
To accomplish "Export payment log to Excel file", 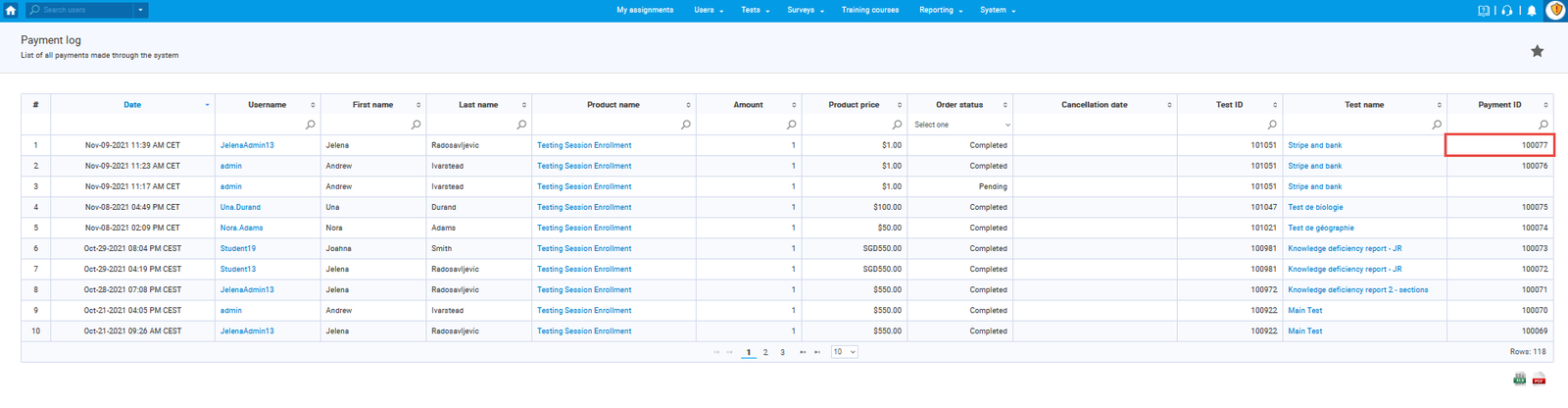I will point(1519,380).
